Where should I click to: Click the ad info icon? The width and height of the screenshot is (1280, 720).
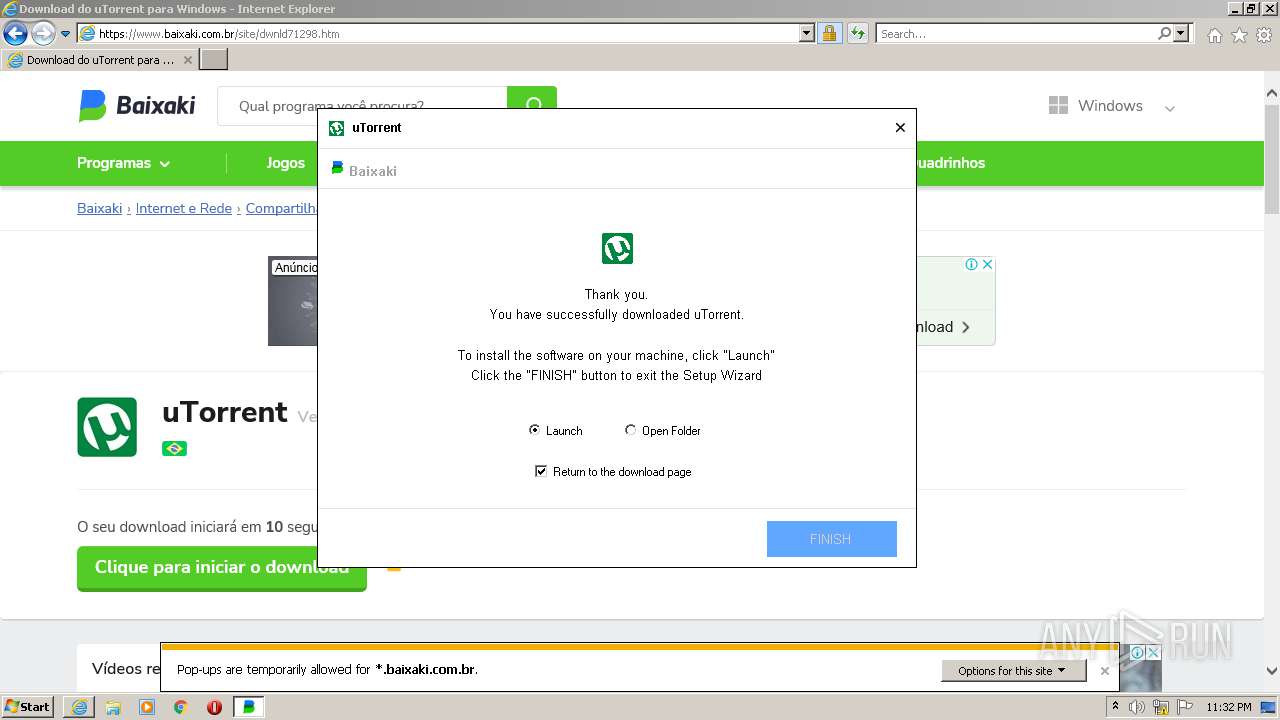pos(971,264)
